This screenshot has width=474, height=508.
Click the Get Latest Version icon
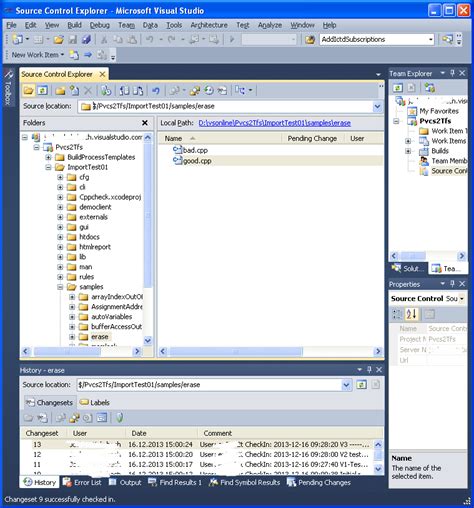106,90
